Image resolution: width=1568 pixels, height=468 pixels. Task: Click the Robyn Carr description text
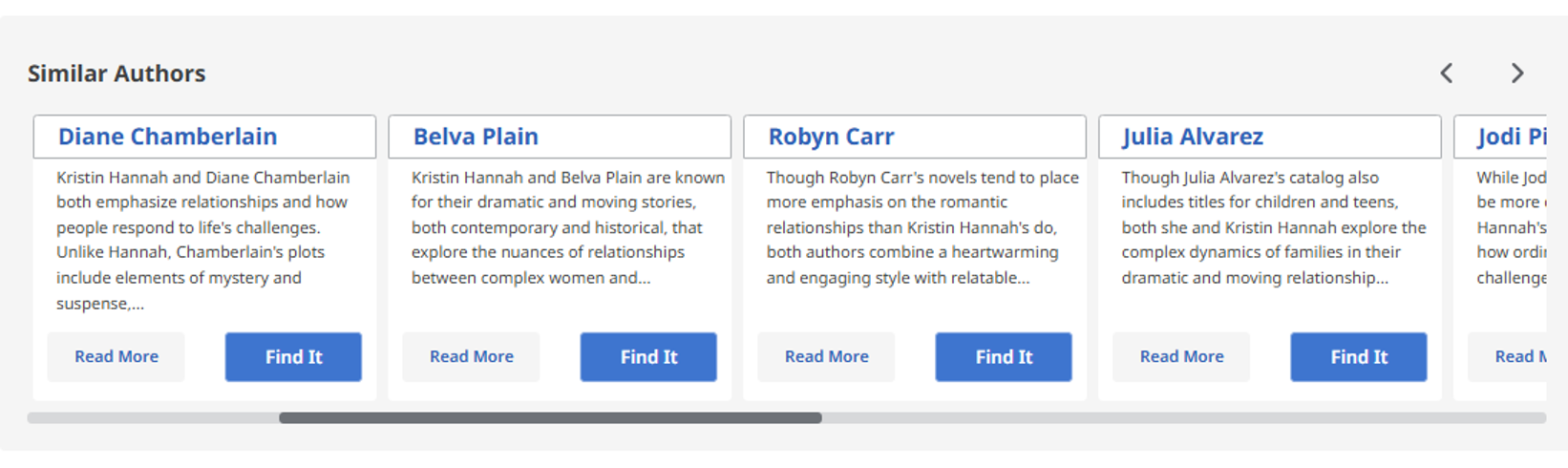pyautogui.click(x=922, y=227)
